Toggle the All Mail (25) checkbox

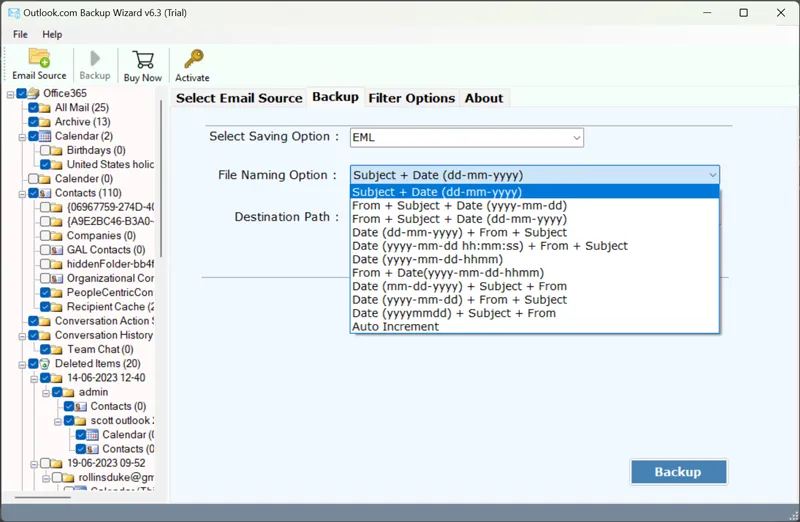34,108
